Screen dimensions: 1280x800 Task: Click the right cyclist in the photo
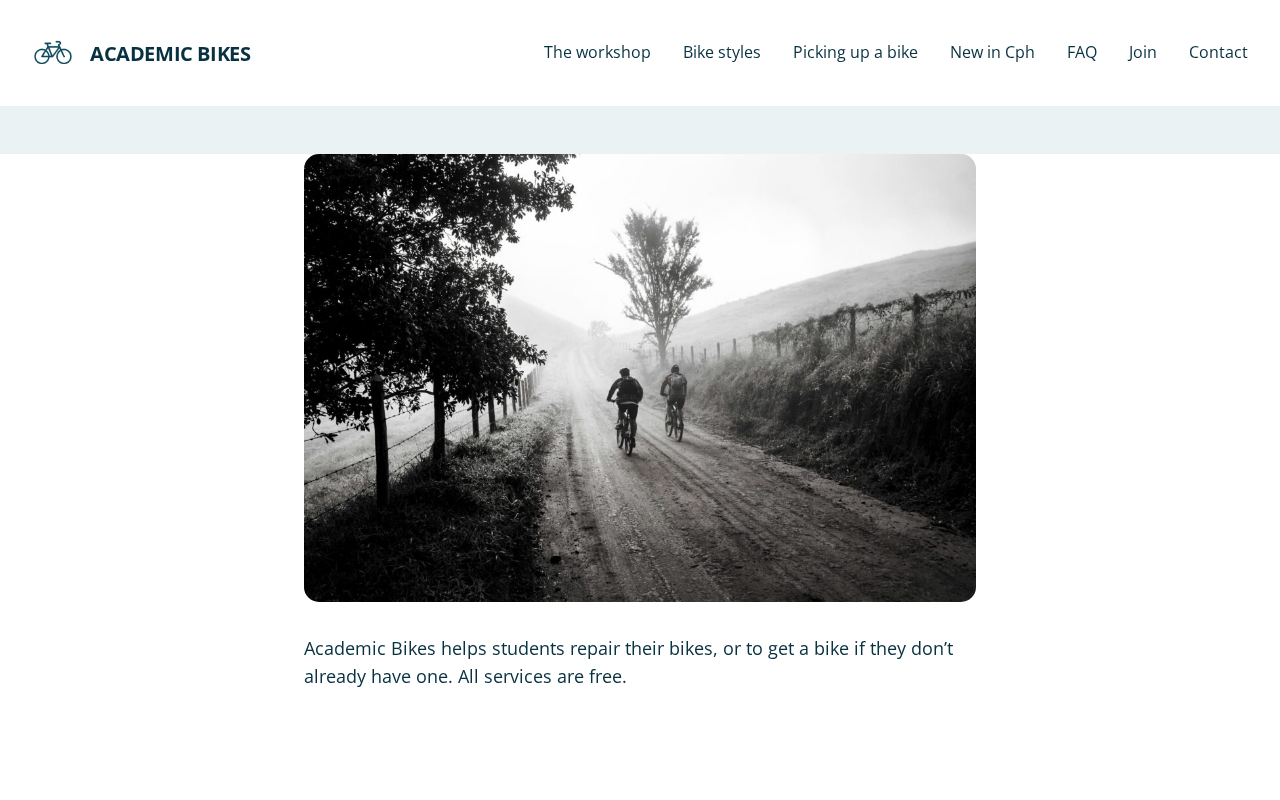tap(675, 403)
